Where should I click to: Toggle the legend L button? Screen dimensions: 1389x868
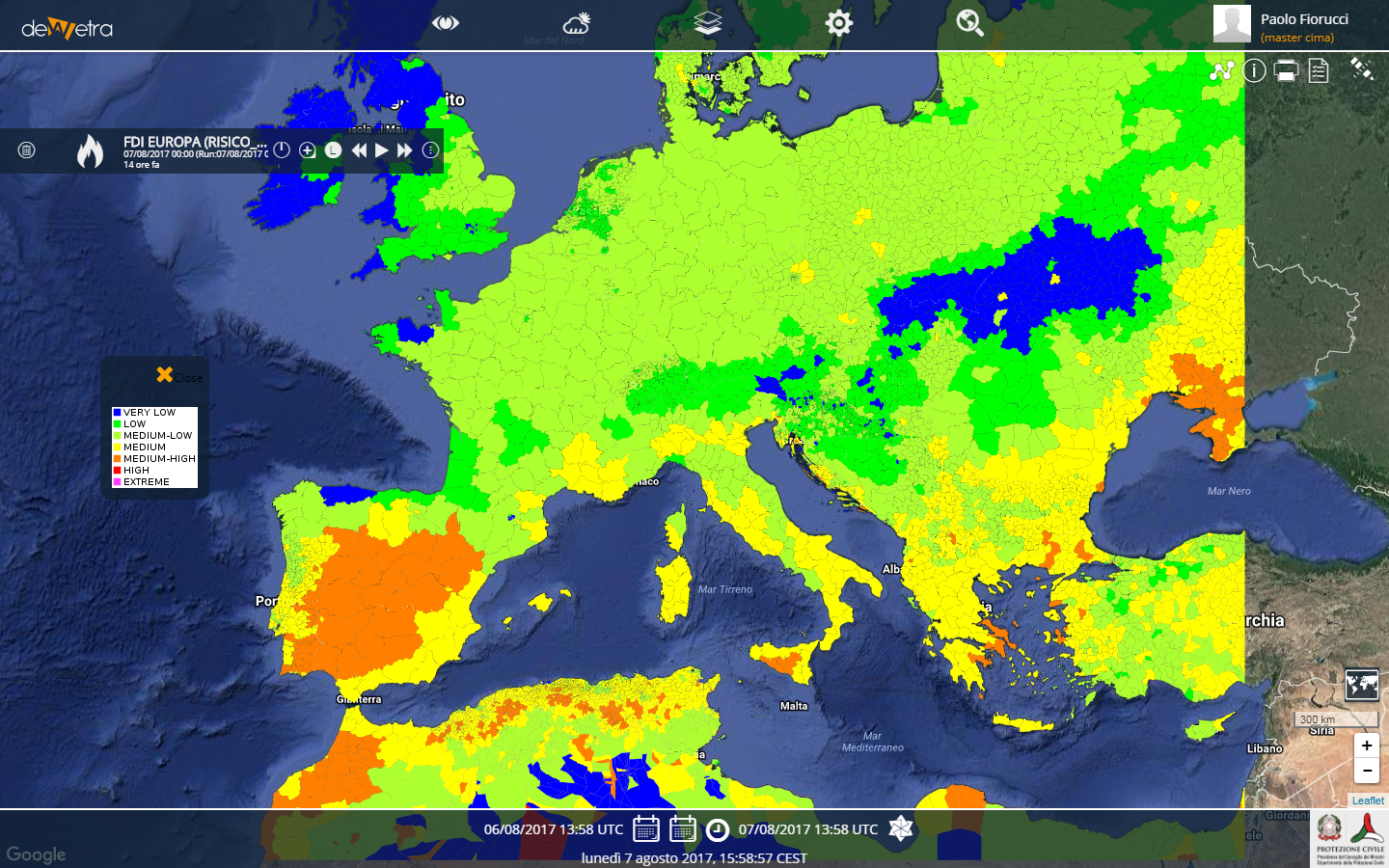point(333,150)
